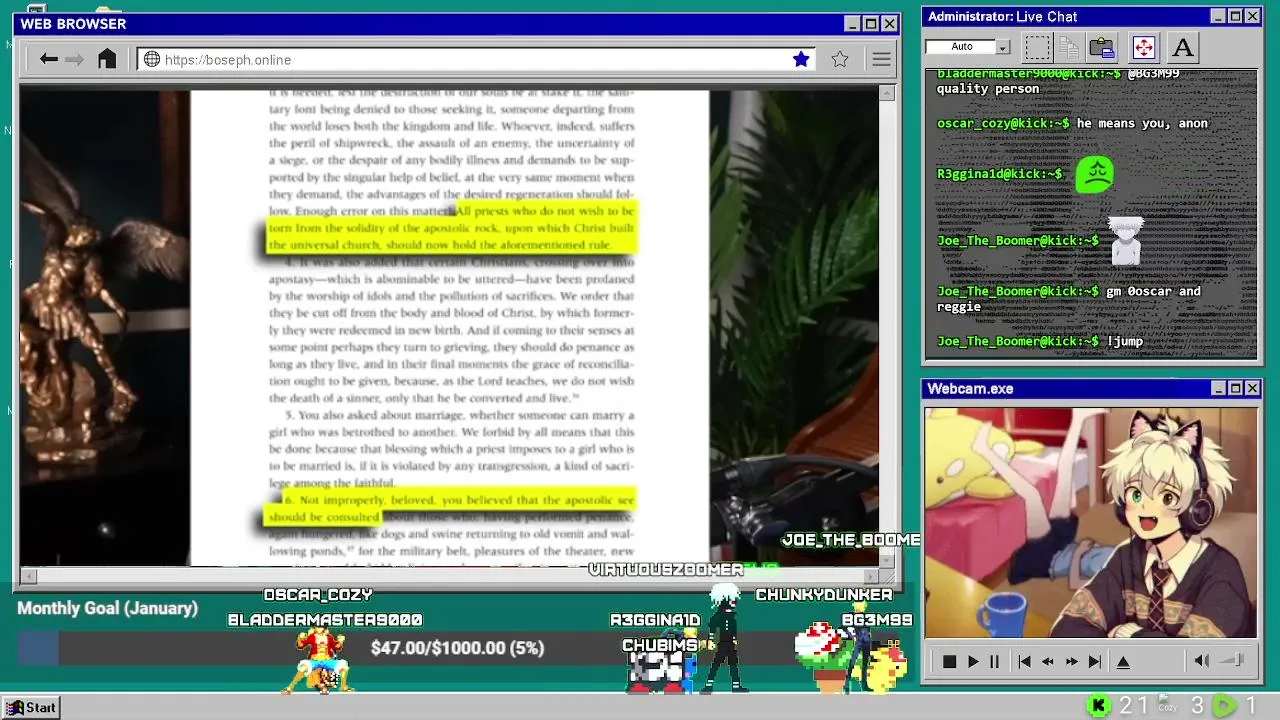1280x720 pixels.
Task: Click the CHUNKYDUNKER avatar name label
Action: pos(824,595)
